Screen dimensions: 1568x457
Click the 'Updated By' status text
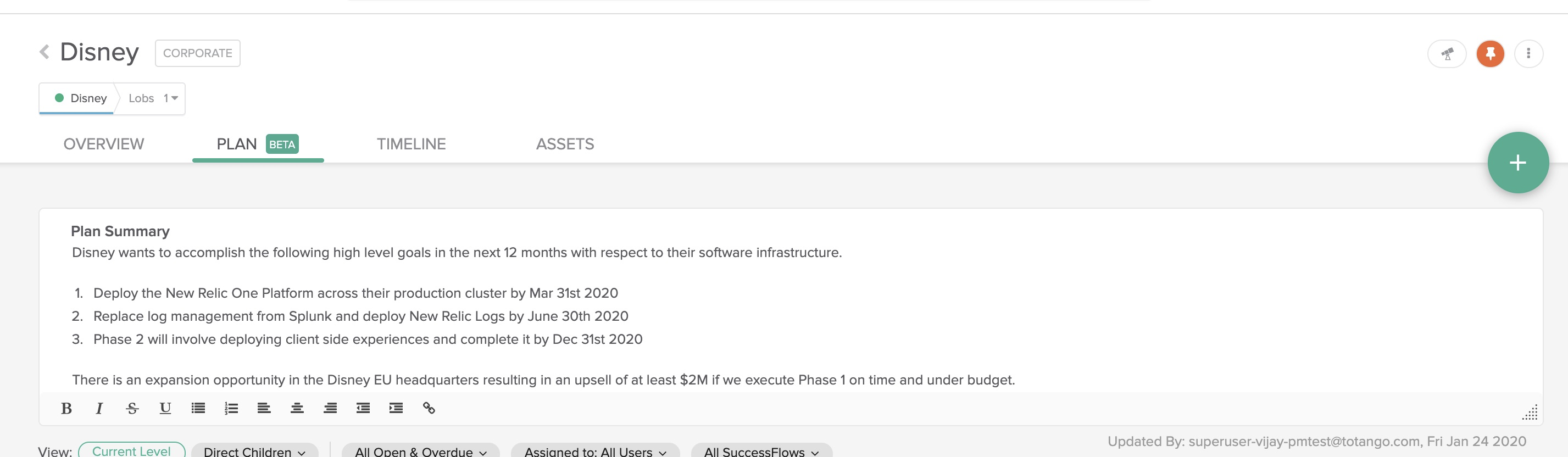1316,441
